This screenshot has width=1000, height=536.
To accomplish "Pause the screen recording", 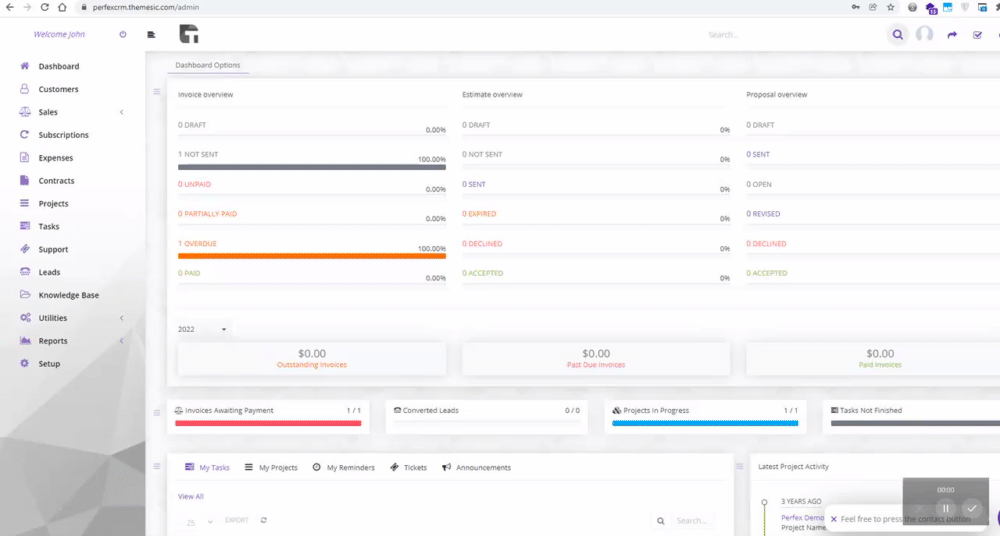I will [946, 509].
